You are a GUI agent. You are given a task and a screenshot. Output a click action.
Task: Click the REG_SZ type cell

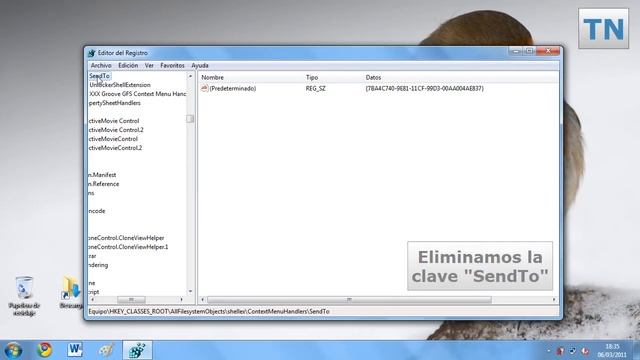[x=316, y=88]
